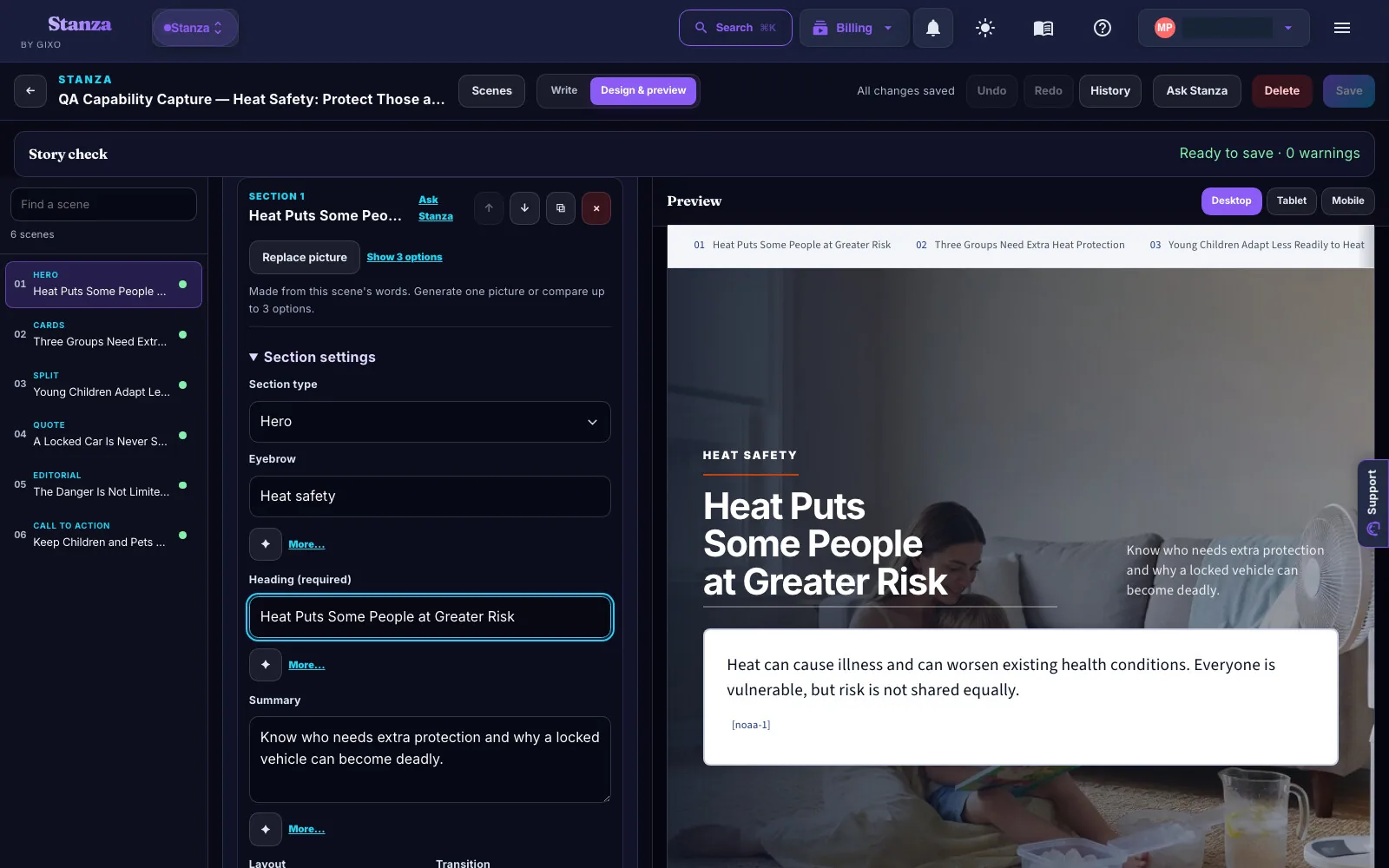Open the documentation book icon

(1043, 28)
